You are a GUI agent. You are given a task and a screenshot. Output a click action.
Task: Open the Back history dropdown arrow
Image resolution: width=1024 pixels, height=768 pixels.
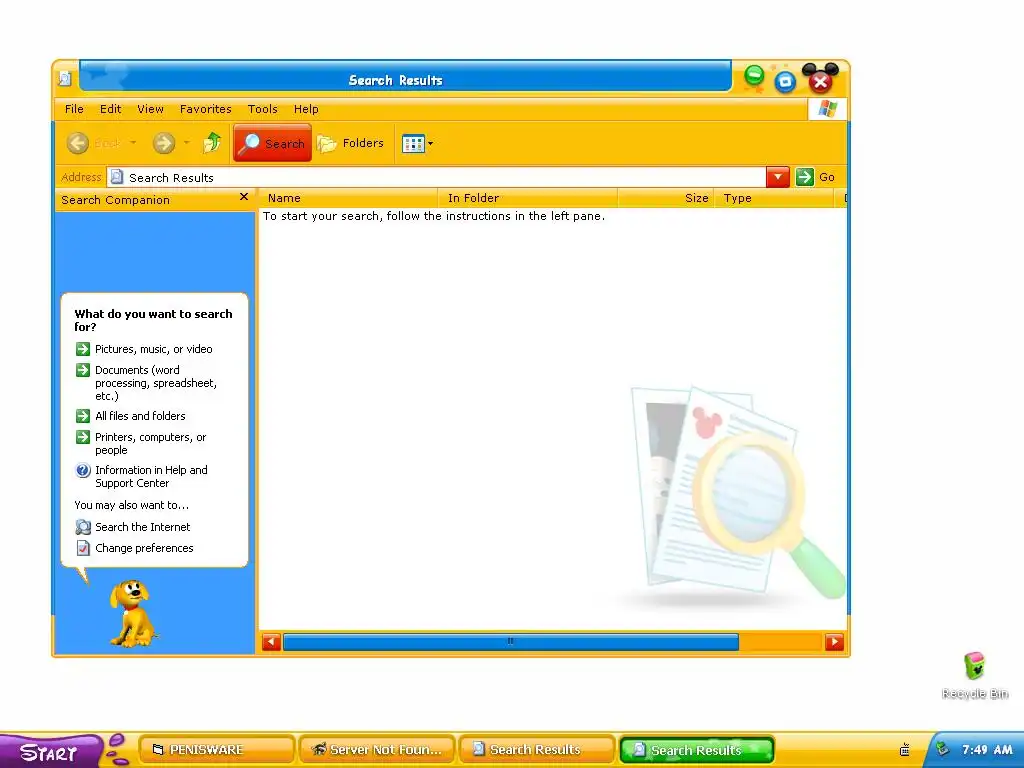coord(133,143)
